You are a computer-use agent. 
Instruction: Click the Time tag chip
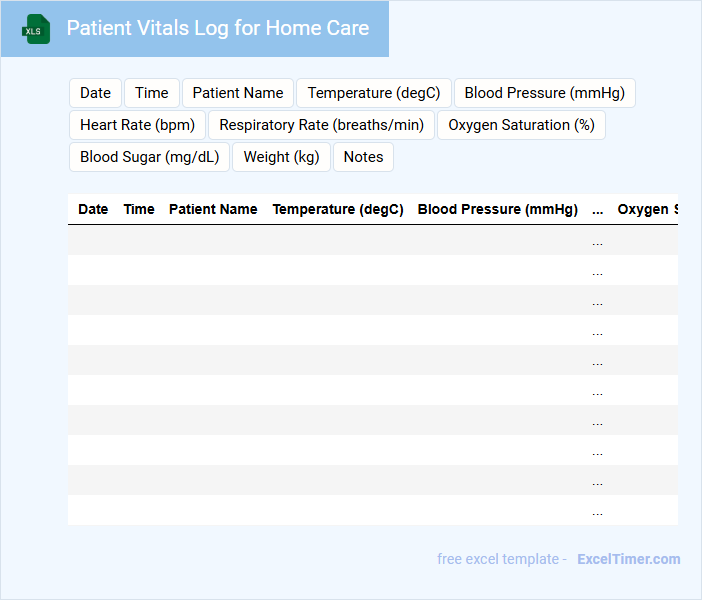(152, 93)
